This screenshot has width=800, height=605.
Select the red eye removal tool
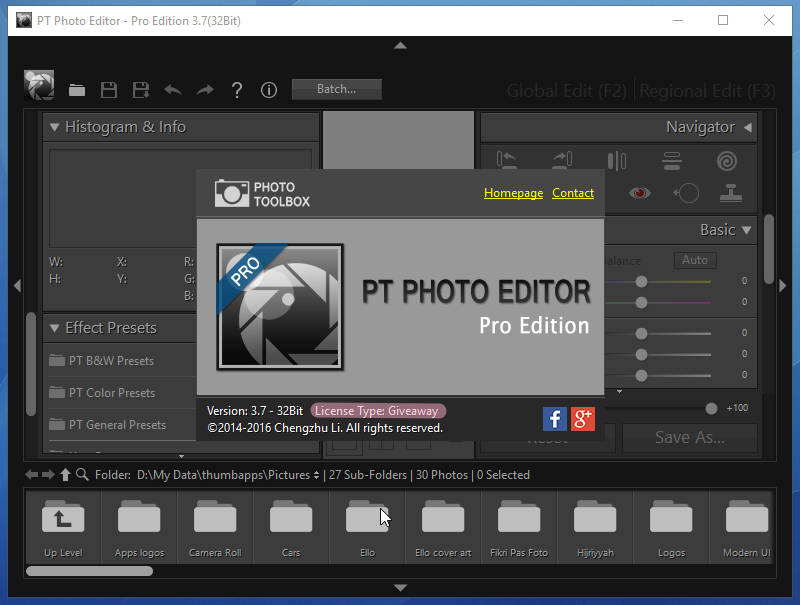(640, 193)
